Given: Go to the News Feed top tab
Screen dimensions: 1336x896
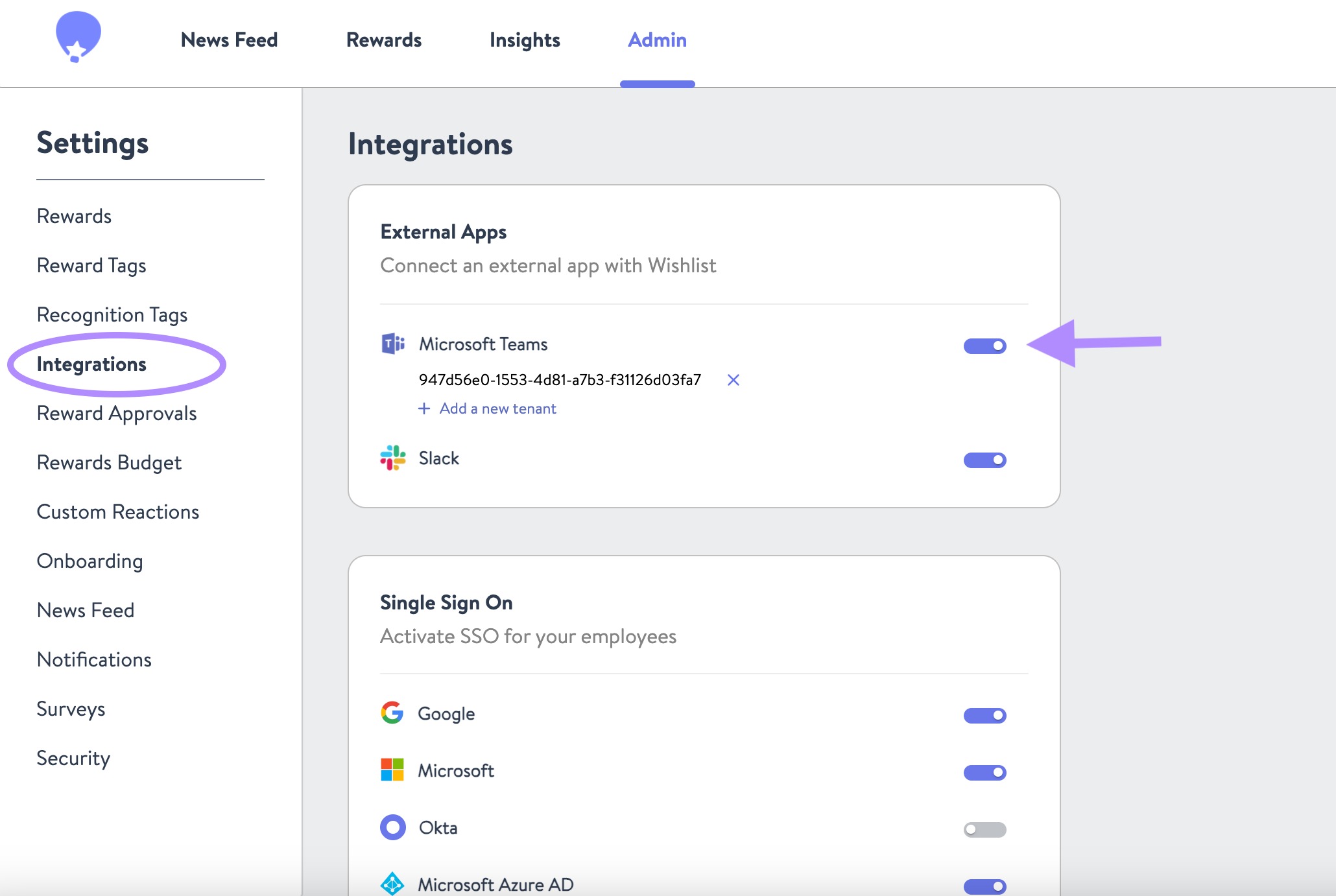Looking at the screenshot, I should pyautogui.click(x=229, y=40).
